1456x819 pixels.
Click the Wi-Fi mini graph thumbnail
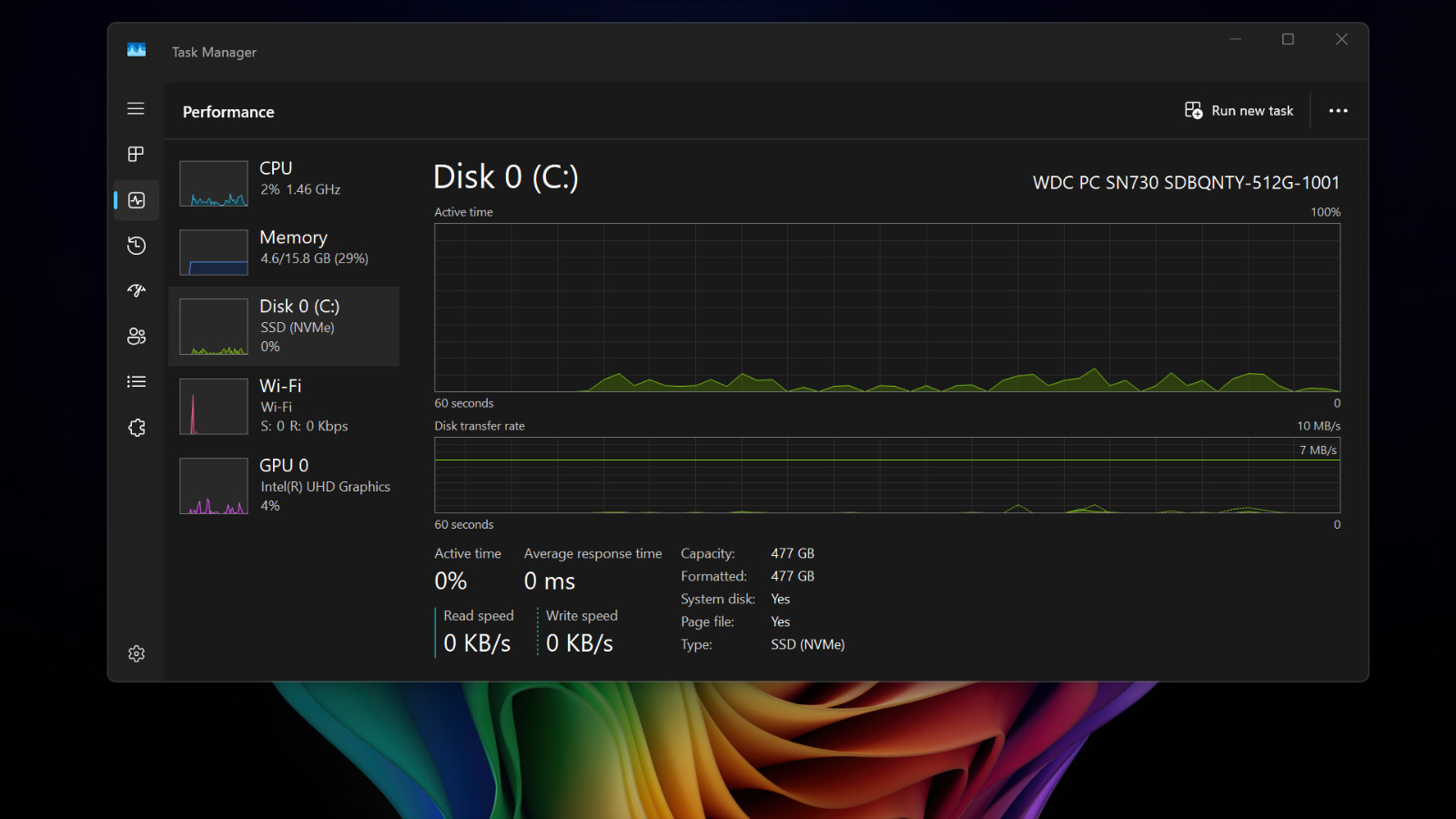tap(214, 406)
